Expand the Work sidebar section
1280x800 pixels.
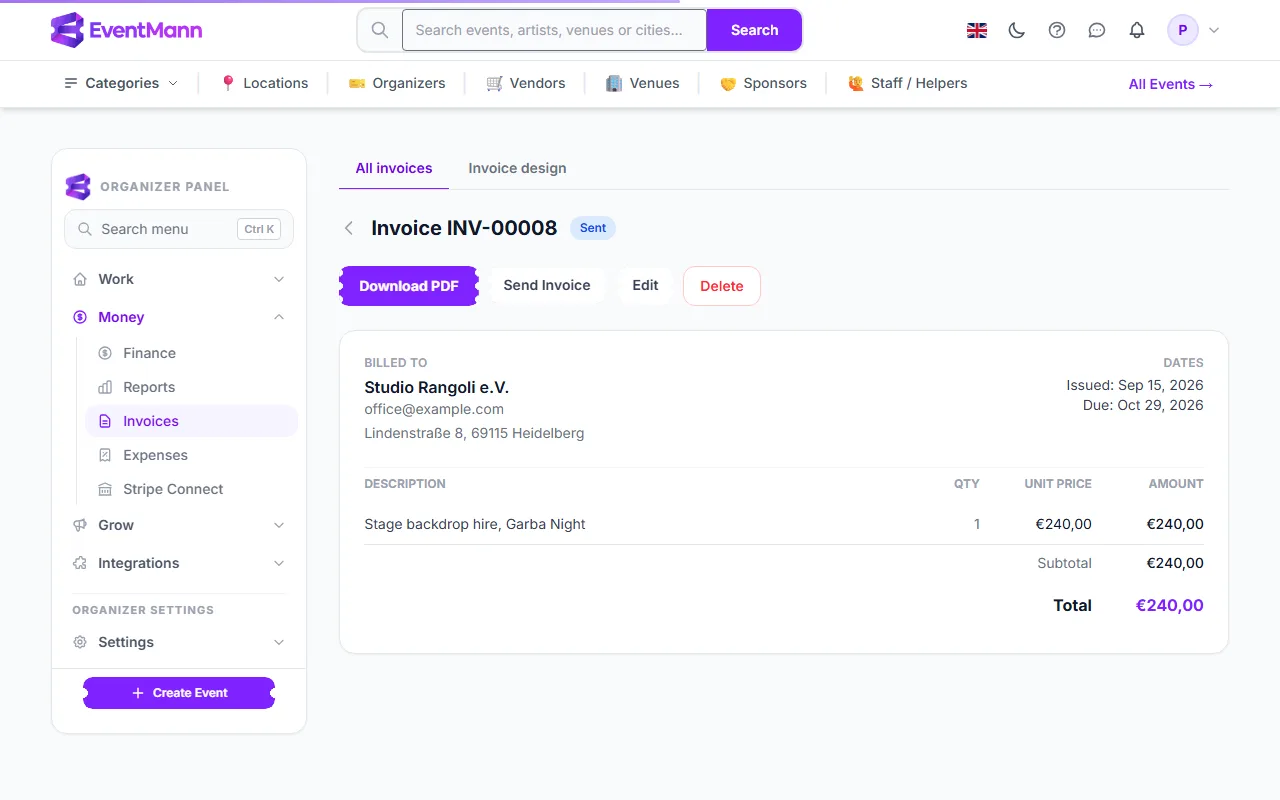click(x=179, y=279)
